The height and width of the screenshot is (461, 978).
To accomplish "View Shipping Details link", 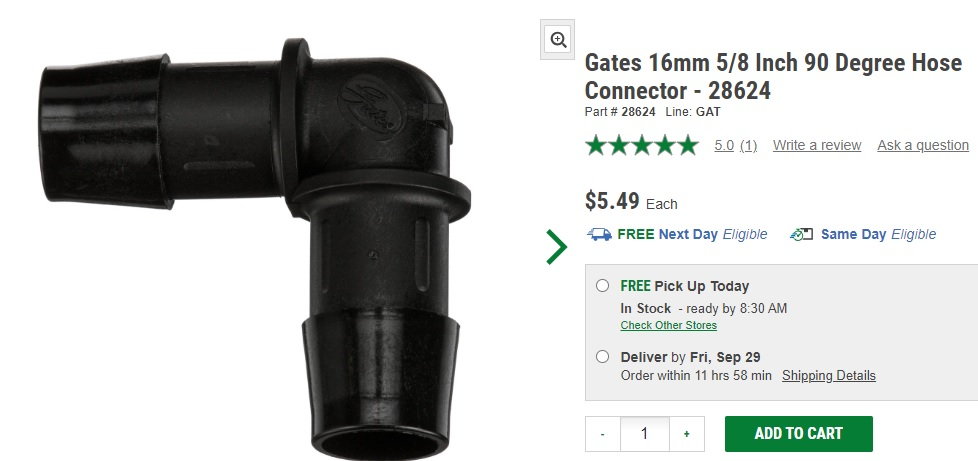I will click(828, 376).
